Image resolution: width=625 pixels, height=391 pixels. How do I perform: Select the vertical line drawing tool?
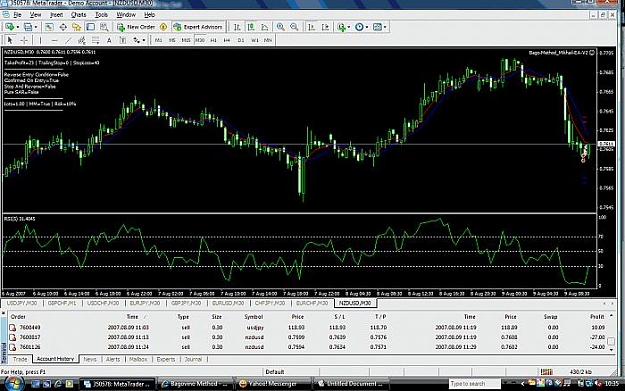pyautogui.click(x=40, y=40)
